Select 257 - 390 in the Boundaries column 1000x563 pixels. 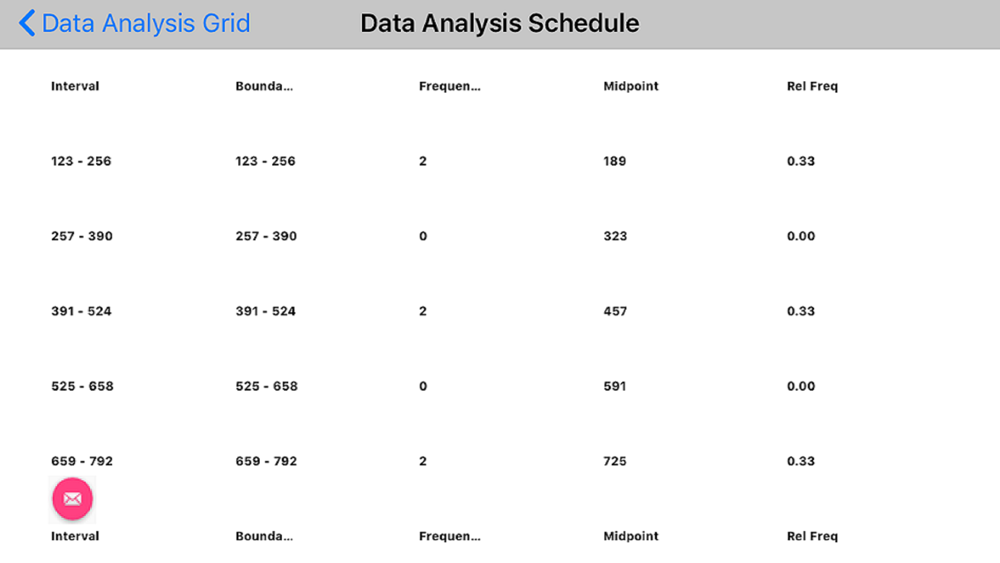click(x=266, y=236)
